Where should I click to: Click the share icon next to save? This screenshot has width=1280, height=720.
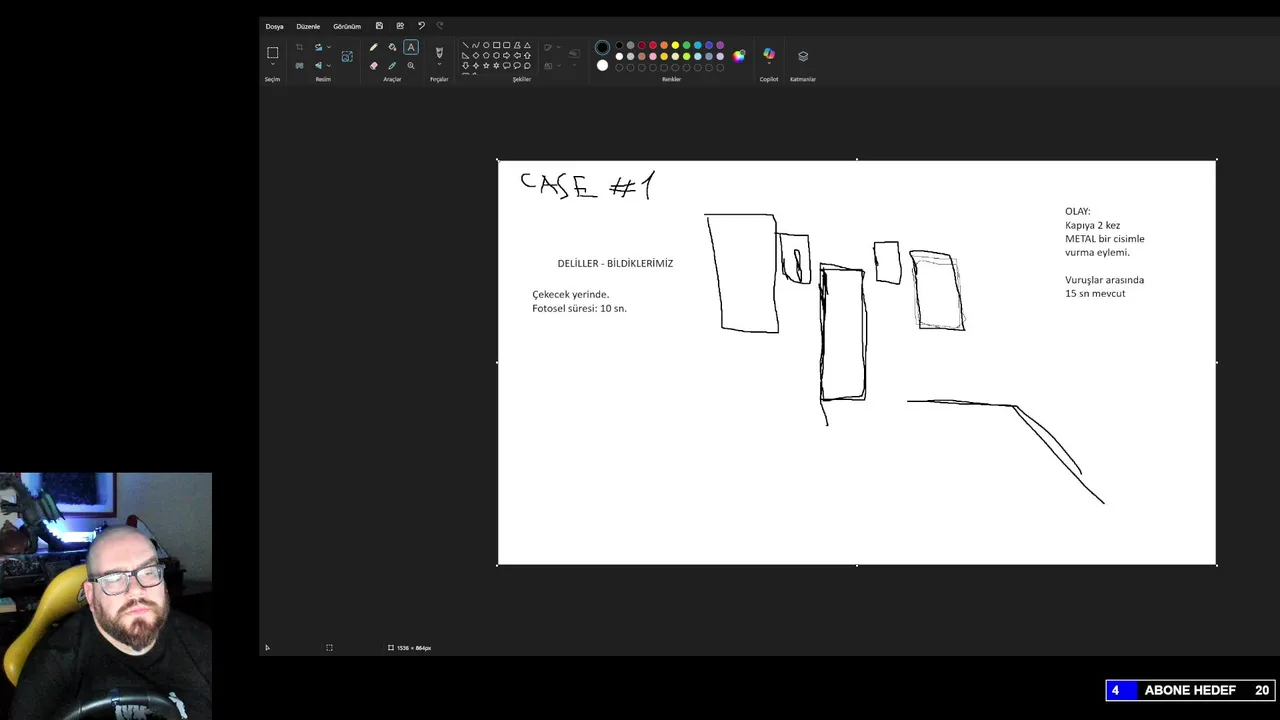click(400, 26)
